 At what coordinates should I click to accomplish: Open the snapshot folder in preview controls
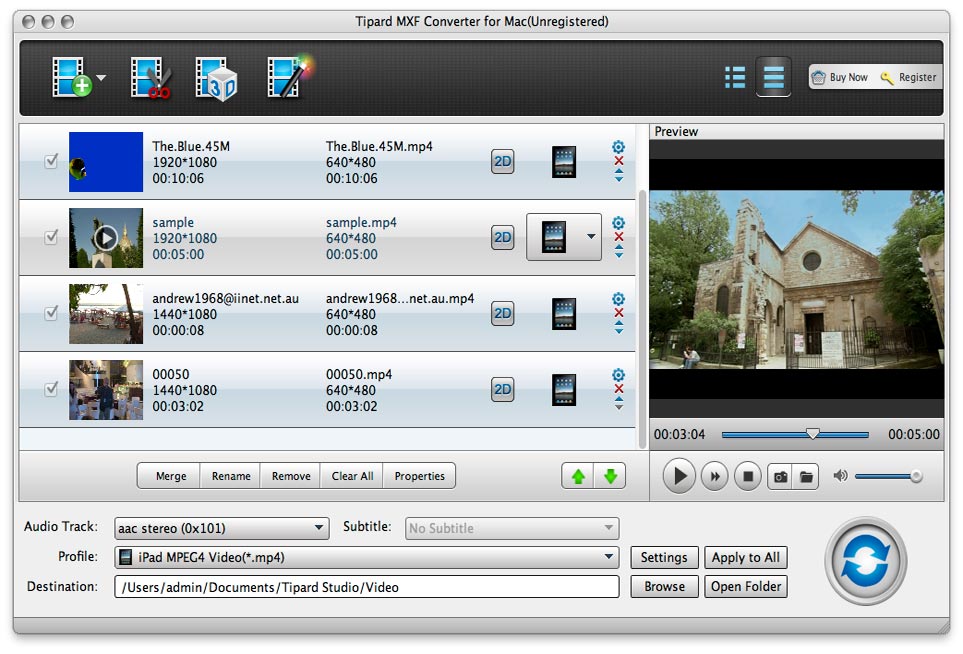(805, 476)
